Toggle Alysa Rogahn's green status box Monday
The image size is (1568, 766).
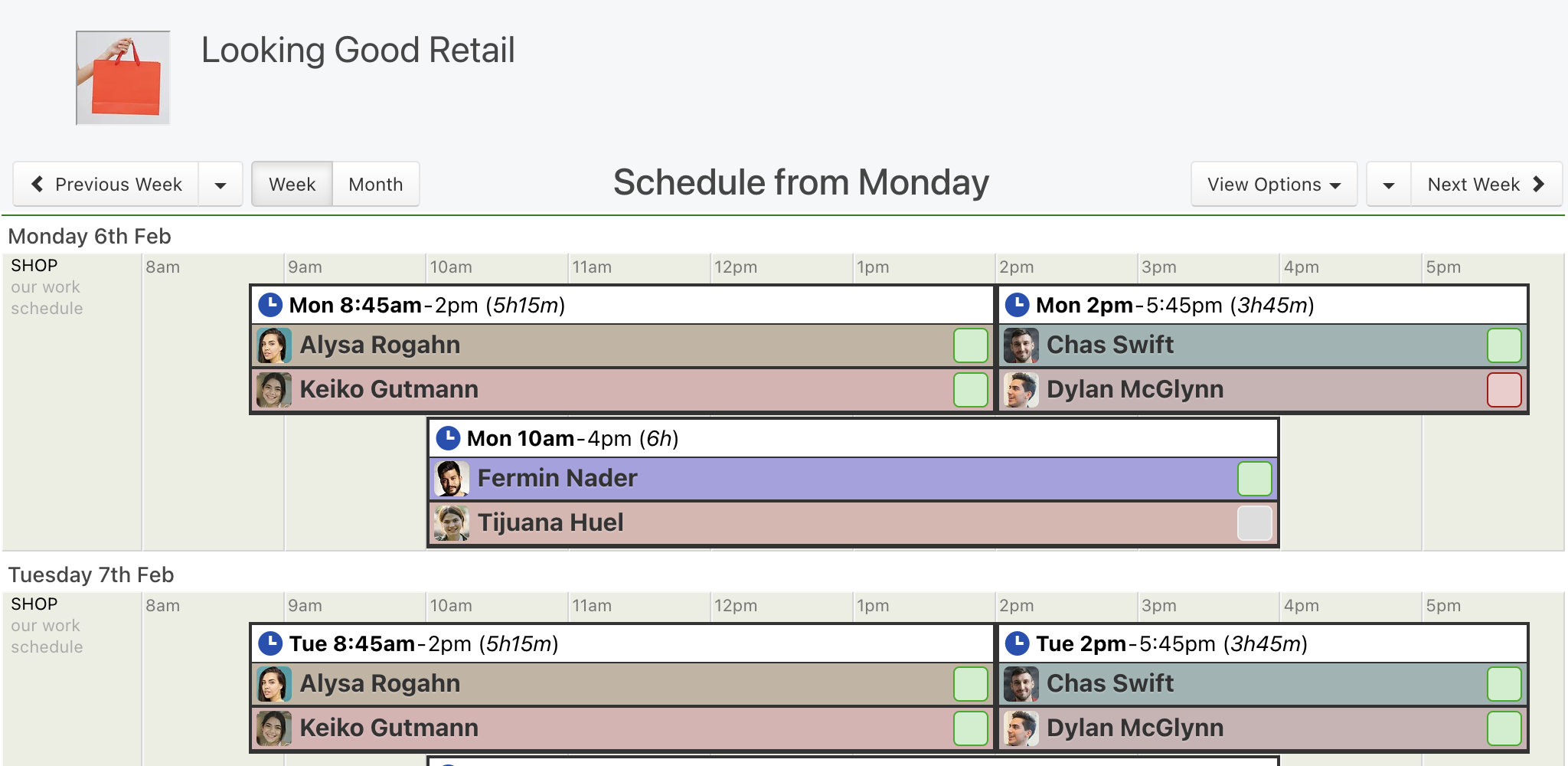pyautogui.click(x=971, y=345)
